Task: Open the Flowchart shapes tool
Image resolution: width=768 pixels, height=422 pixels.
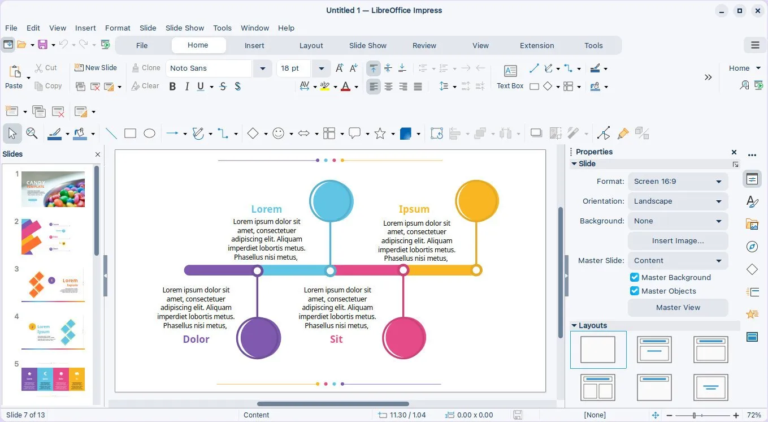Action: click(x=329, y=133)
